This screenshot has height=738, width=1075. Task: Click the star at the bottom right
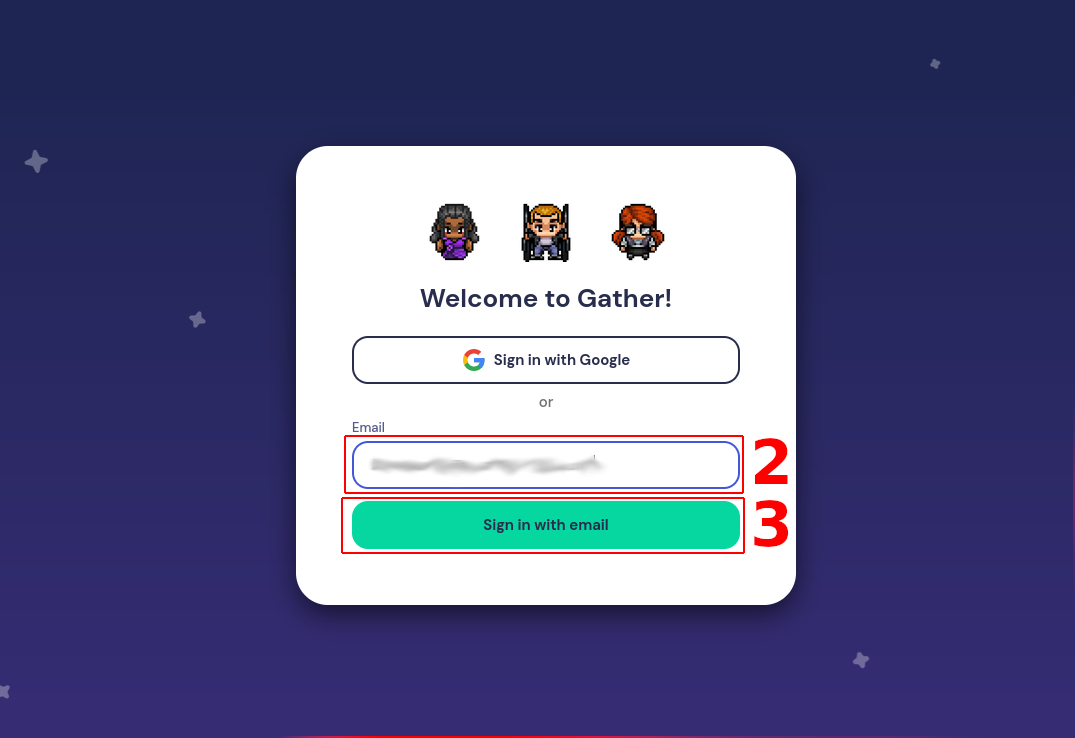[861, 660]
